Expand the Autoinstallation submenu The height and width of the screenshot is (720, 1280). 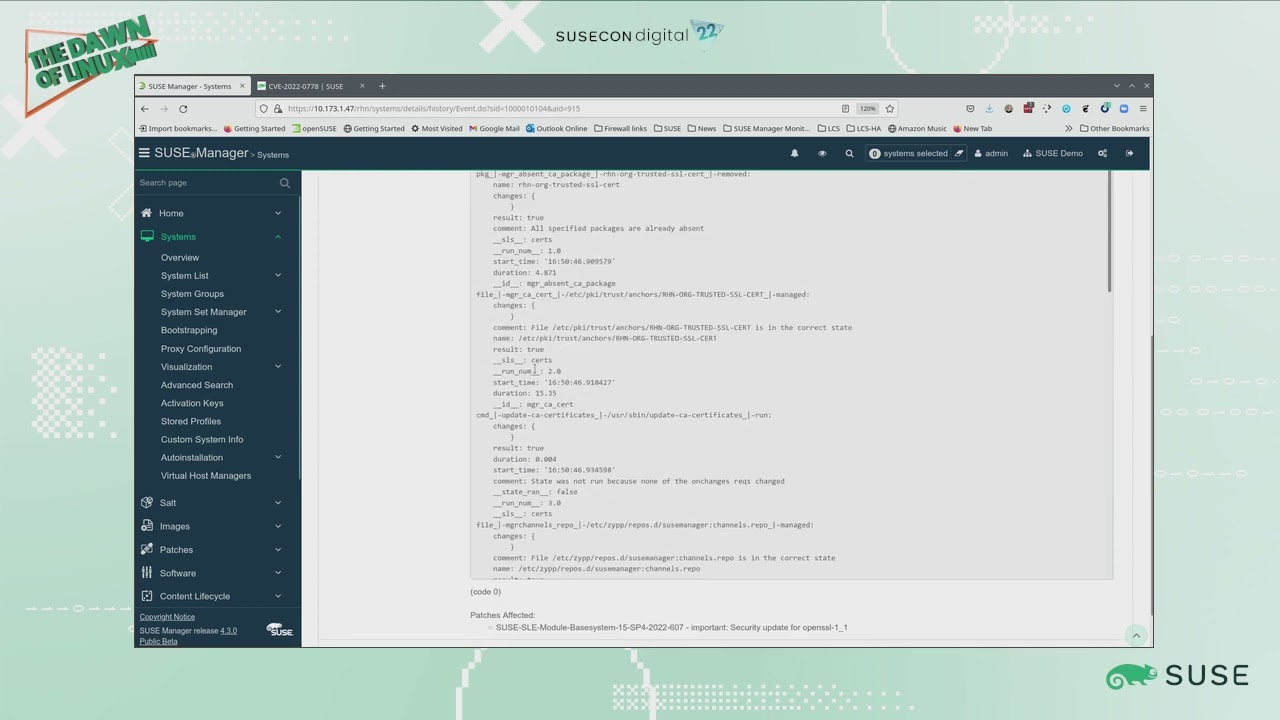(x=278, y=457)
